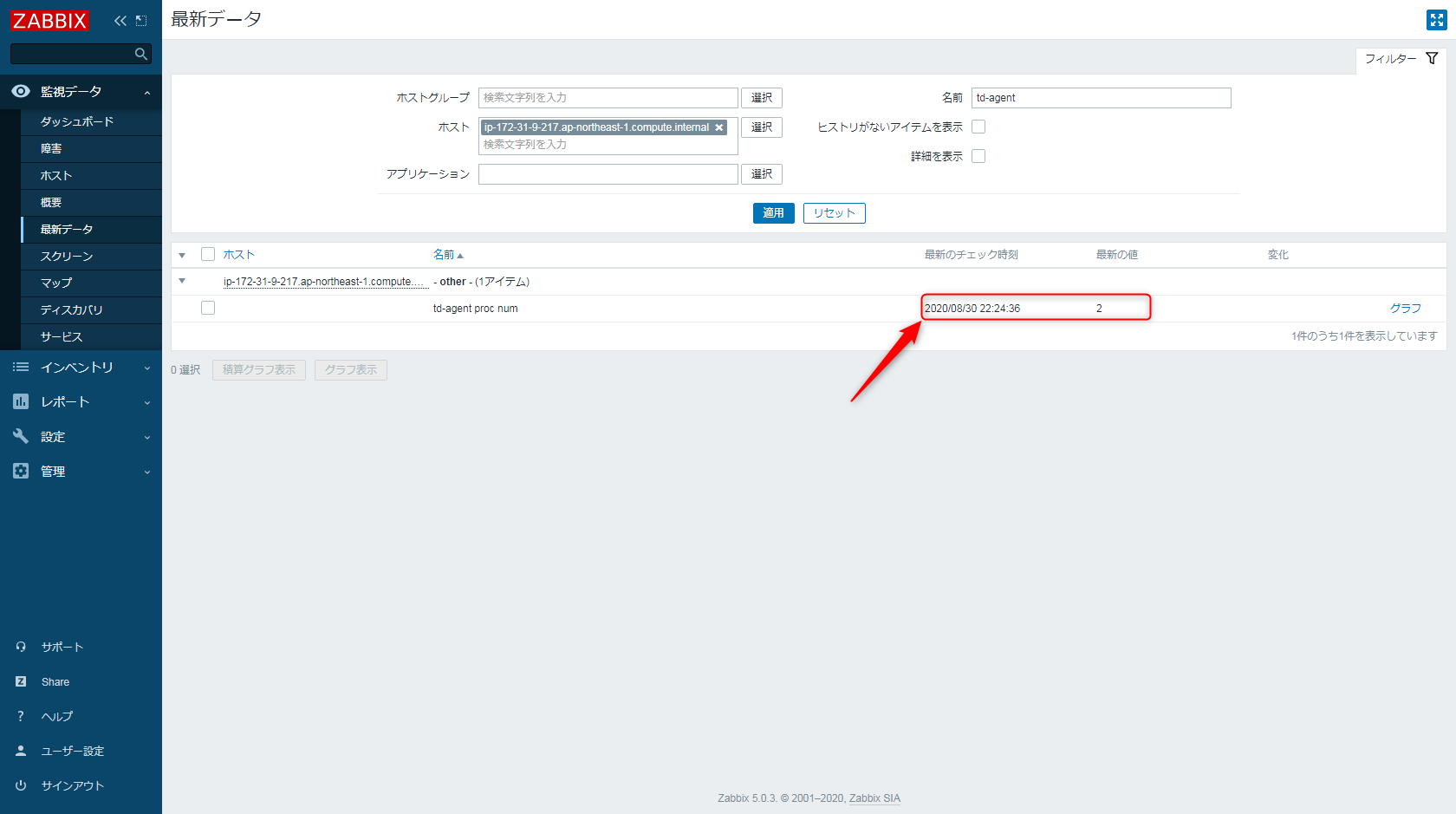Click the ip-172-31-9-217 host link in table
Viewport: 1456px width, 814px height.
point(326,282)
